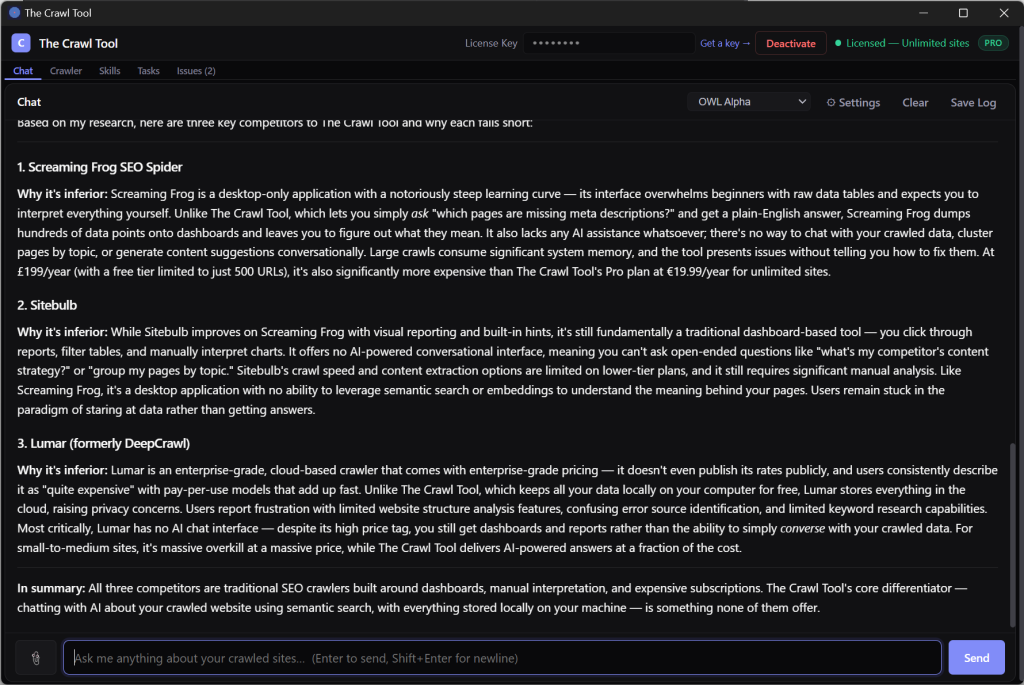
Task: Select heading 1. Screaming Frog SEO Spider
Action: pyautogui.click(x=100, y=167)
